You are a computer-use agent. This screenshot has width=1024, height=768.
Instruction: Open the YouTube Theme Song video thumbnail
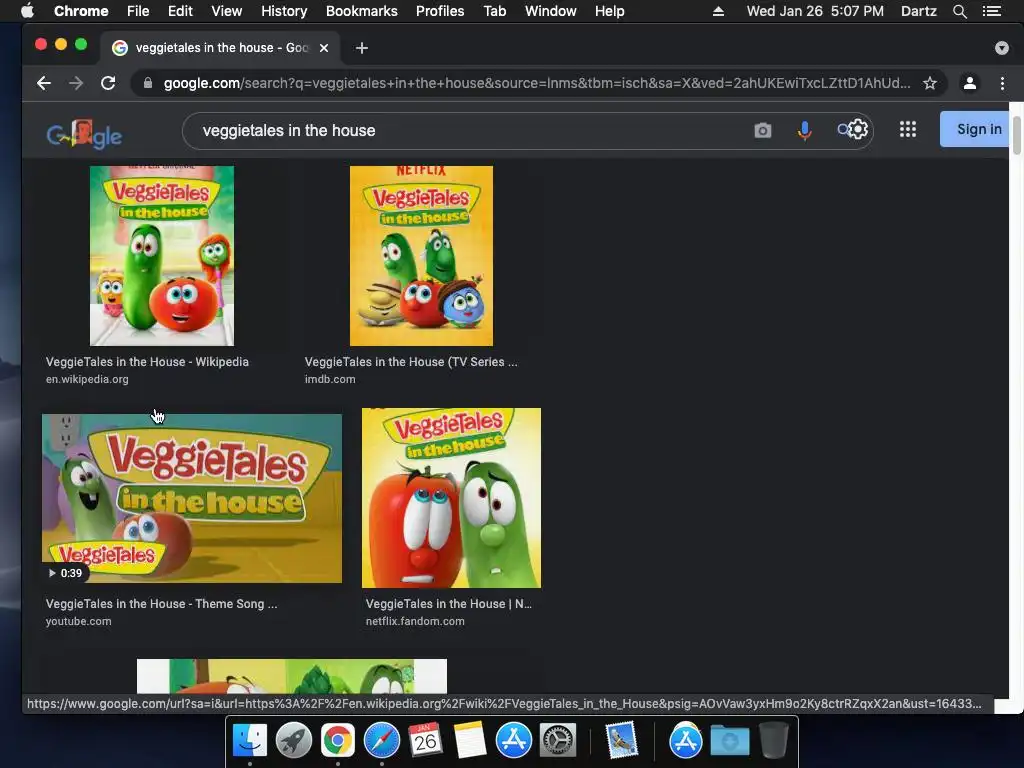click(192, 498)
